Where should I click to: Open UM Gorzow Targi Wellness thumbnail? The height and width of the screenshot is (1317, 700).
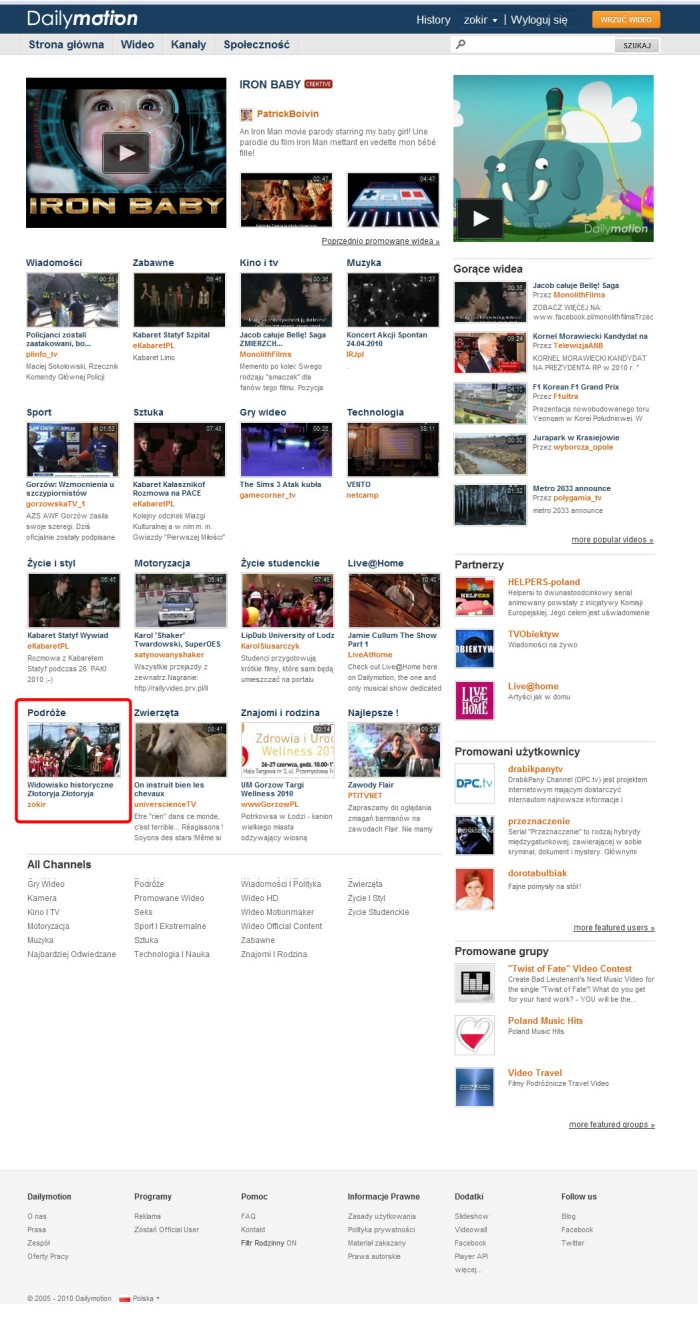pyautogui.click(x=286, y=750)
